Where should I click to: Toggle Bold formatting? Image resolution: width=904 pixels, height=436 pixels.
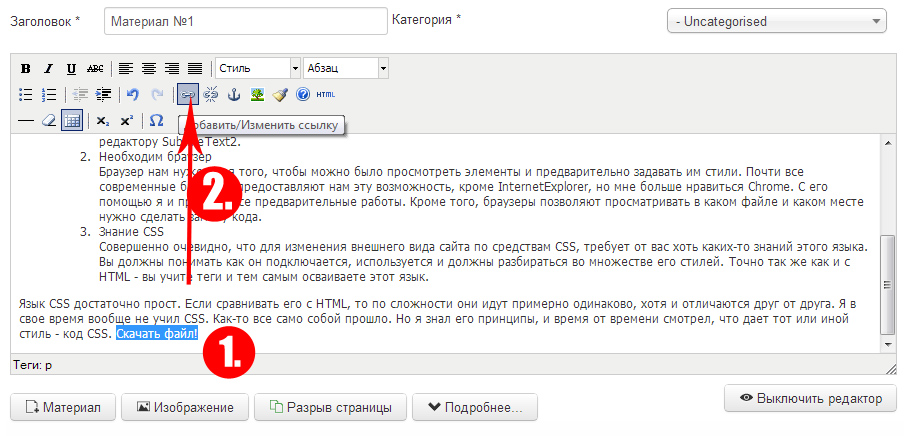click(26, 69)
